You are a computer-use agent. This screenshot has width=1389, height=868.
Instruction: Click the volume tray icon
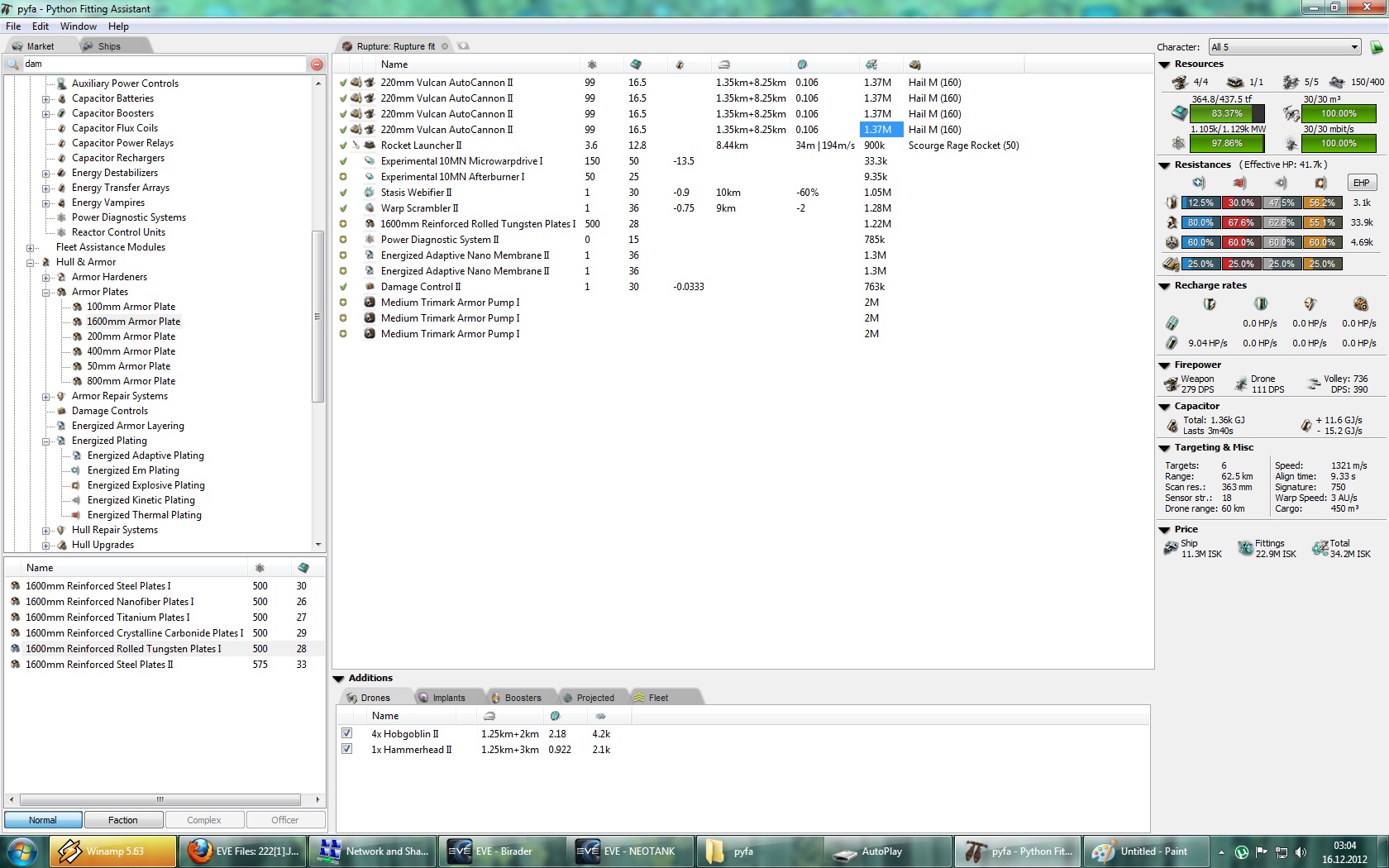tap(1301, 852)
